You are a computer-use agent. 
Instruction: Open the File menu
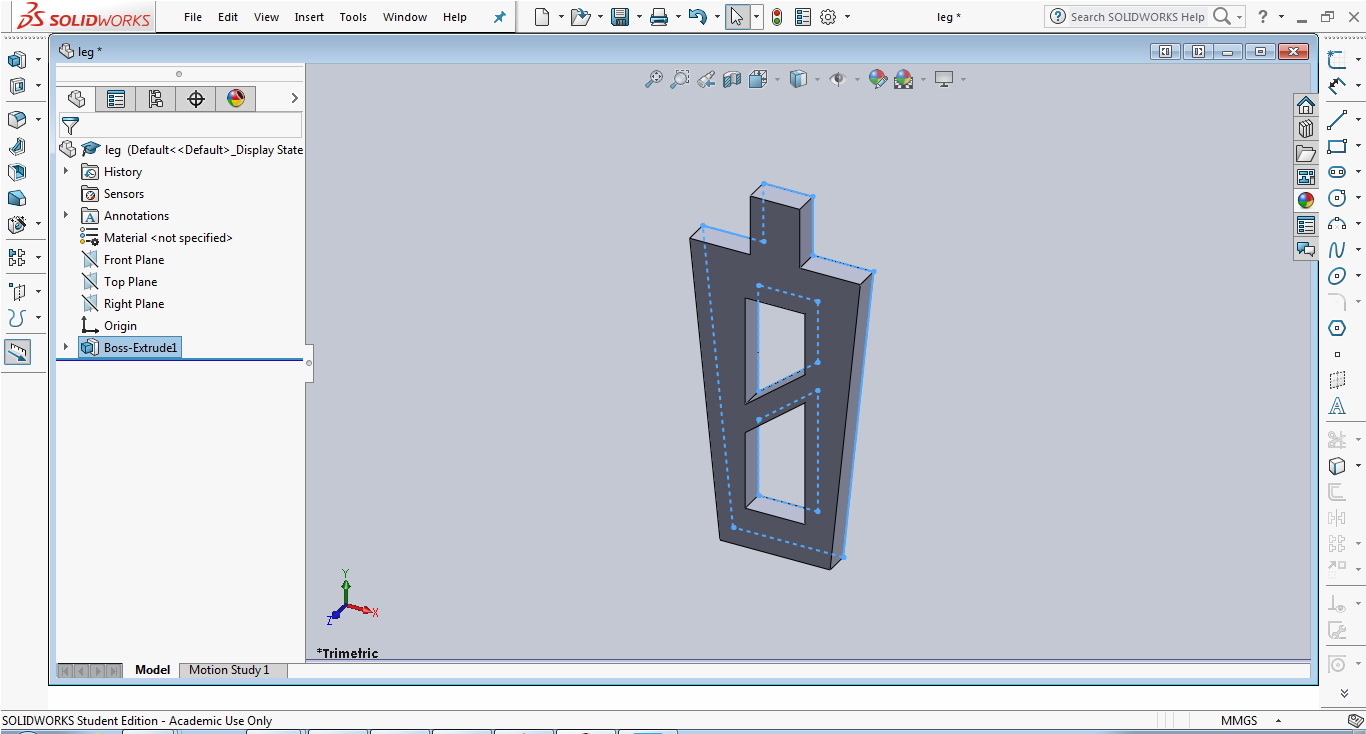click(193, 17)
